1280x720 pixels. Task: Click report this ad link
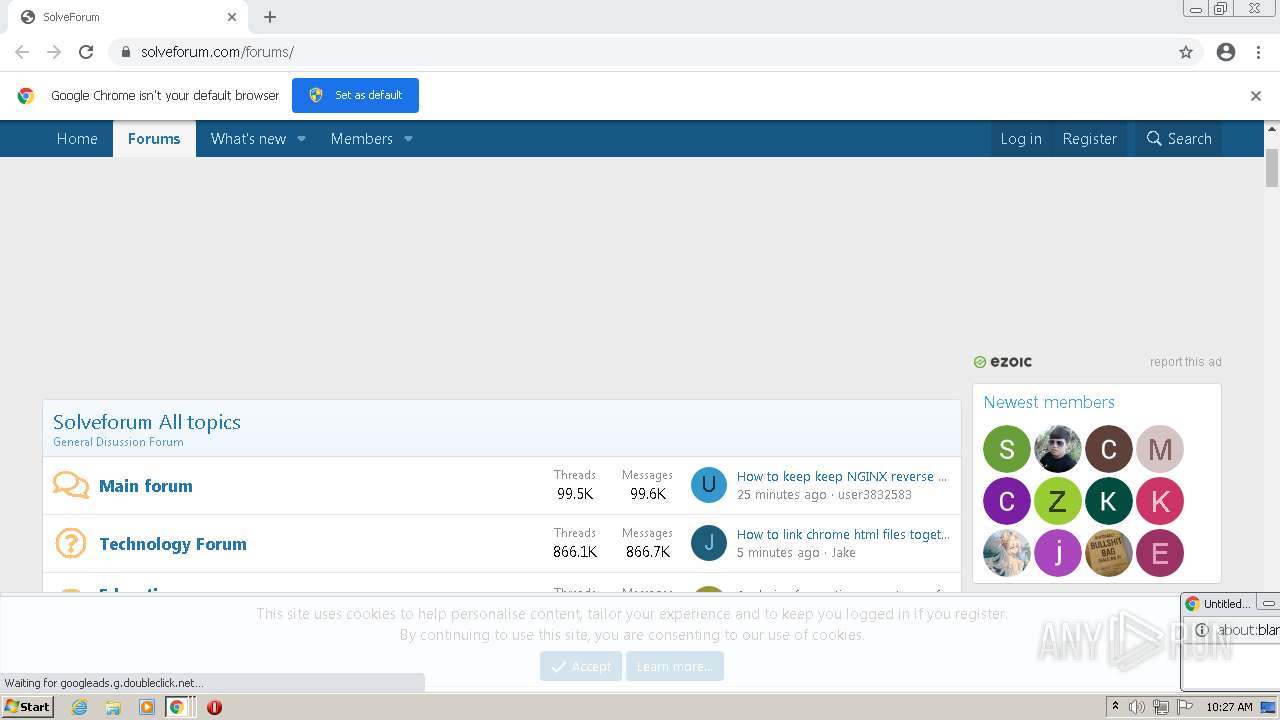tap(1185, 362)
